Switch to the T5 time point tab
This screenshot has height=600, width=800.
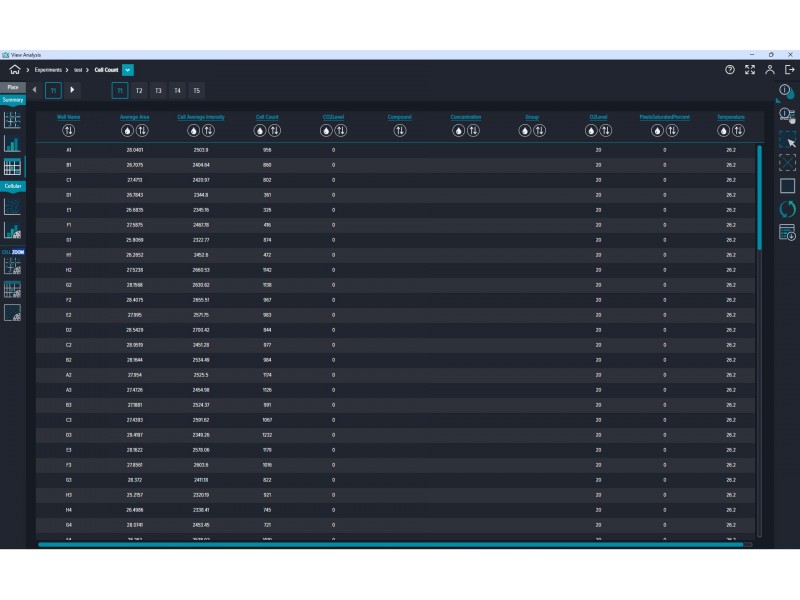click(x=197, y=91)
